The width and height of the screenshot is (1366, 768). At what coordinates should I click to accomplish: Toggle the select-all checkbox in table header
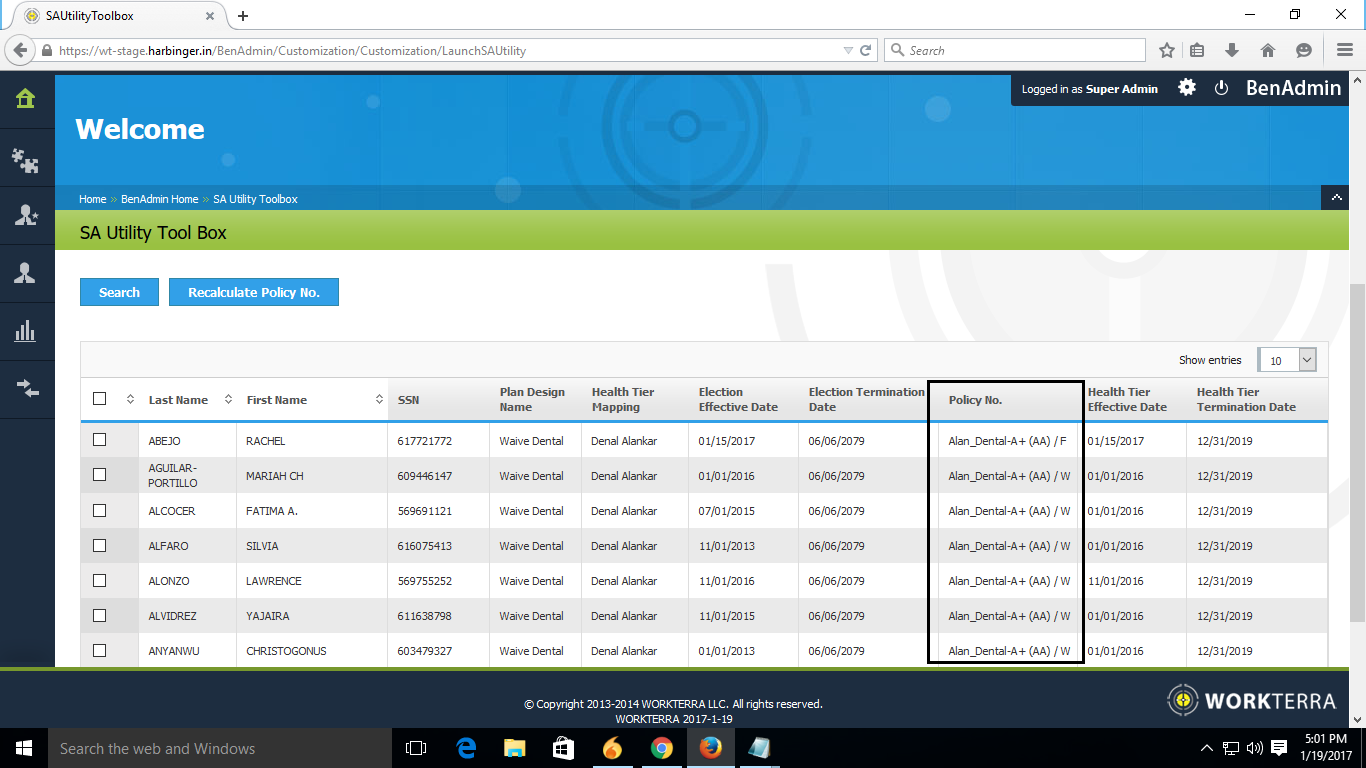[x=99, y=399]
